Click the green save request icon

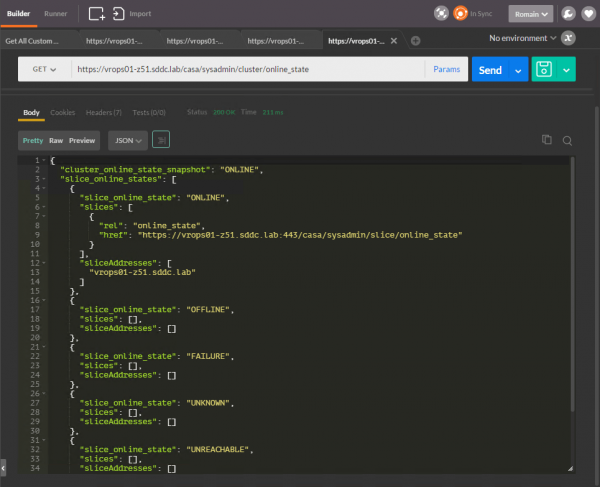pyautogui.click(x=544, y=69)
